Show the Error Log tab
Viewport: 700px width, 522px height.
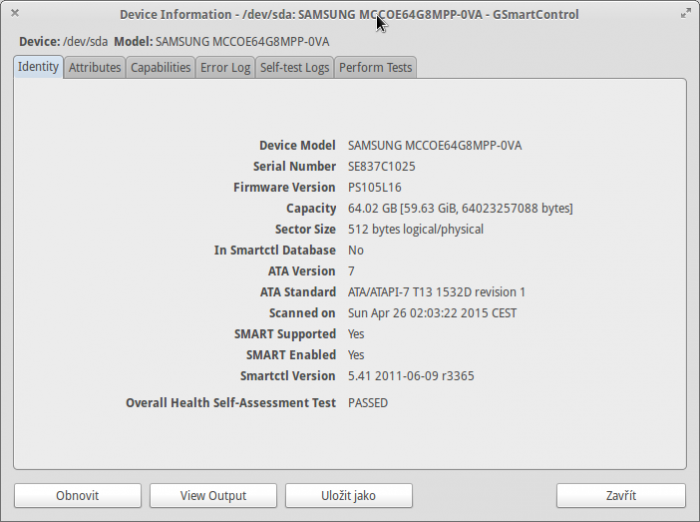coord(225,67)
